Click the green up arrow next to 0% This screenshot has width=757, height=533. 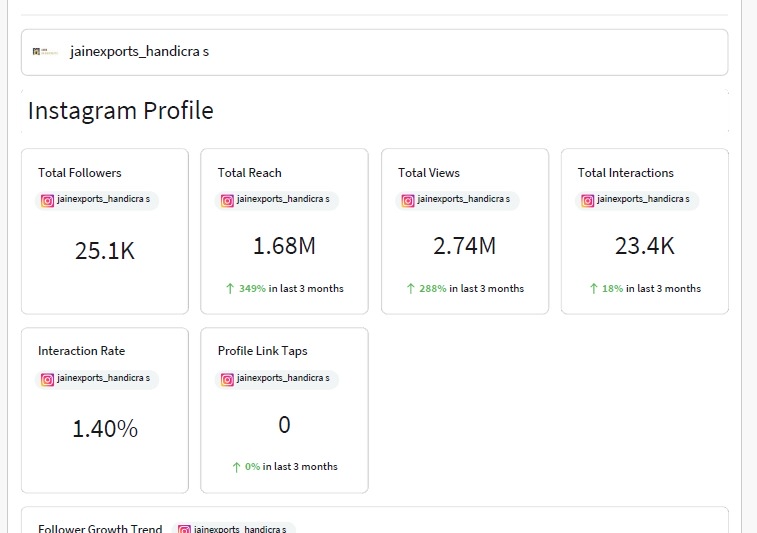coord(236,467)
